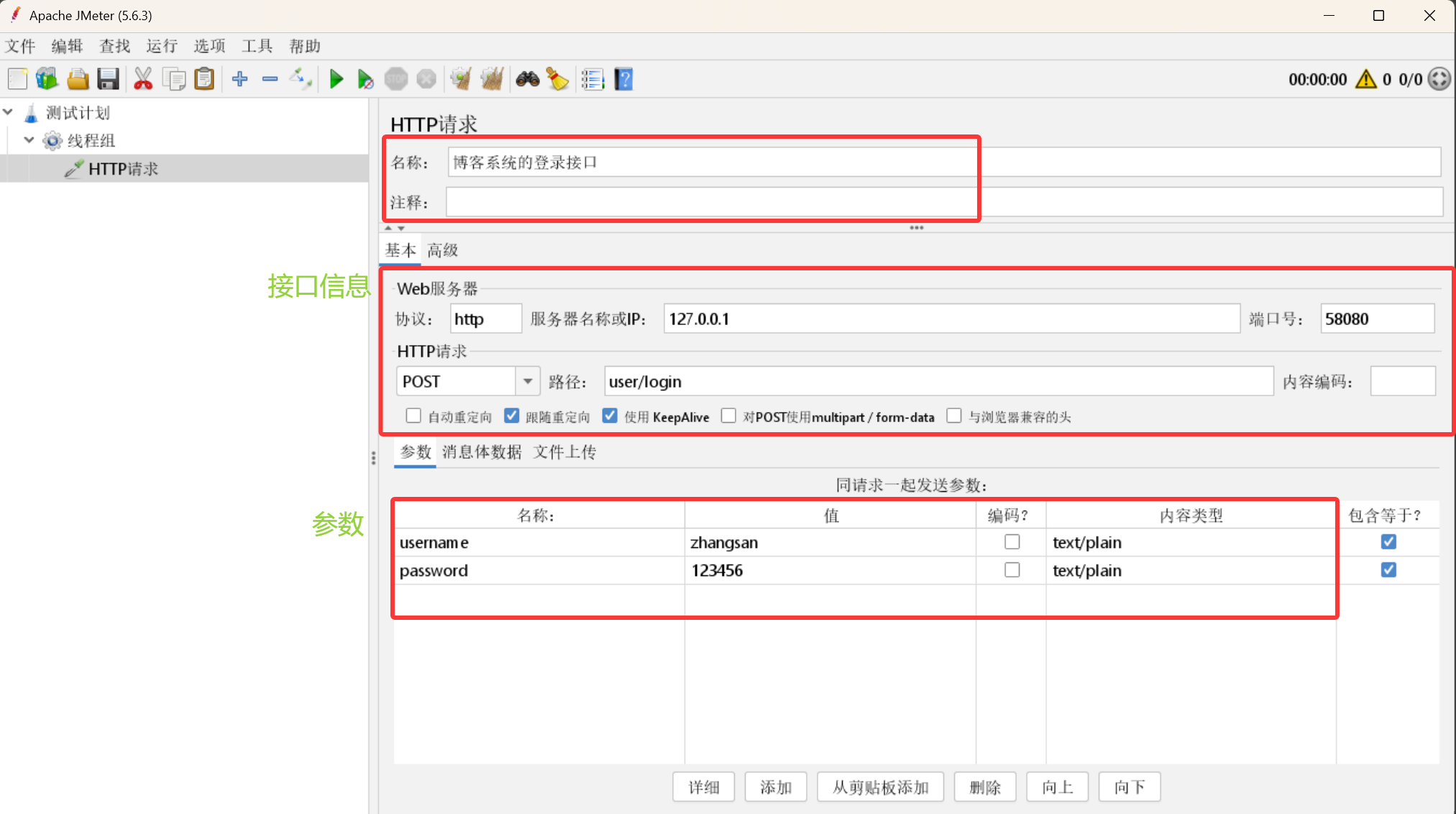Click the 路径 input field with user/login
The image size is (1456, 814).
(938, 381)
